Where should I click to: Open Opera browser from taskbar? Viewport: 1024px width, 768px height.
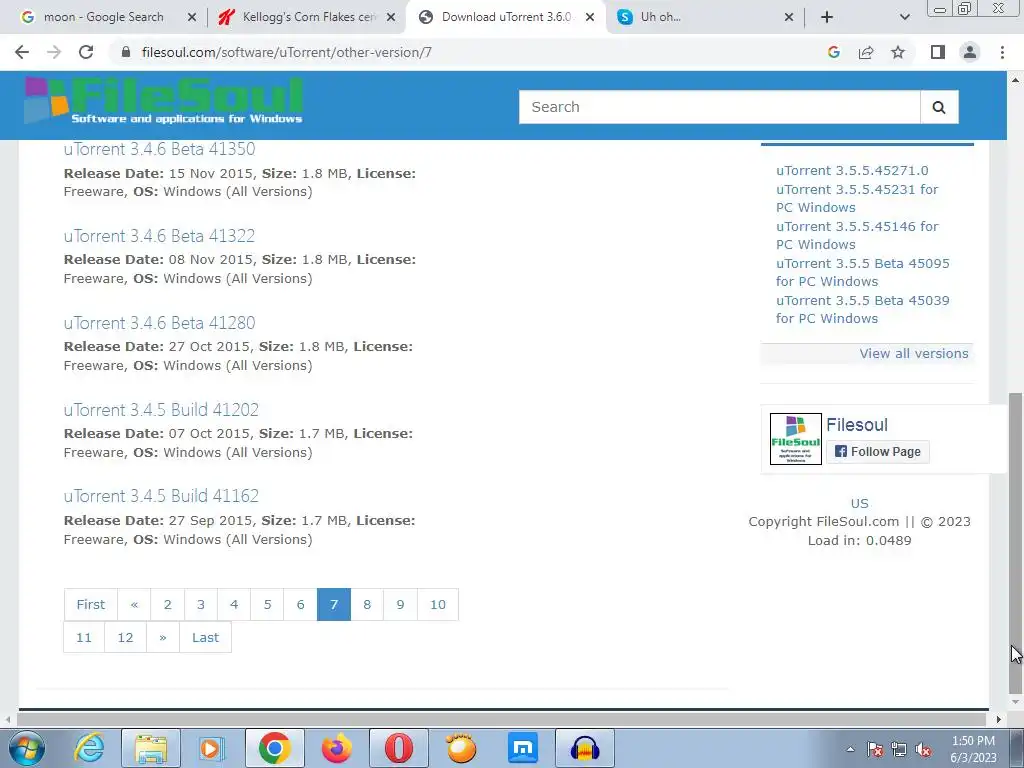coord(399,748)
